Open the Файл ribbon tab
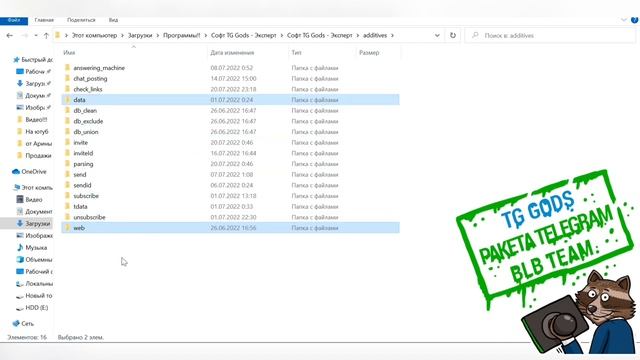The height and width of the screenshot is (360, 640). pyautogui.click(x=14, y=20)
